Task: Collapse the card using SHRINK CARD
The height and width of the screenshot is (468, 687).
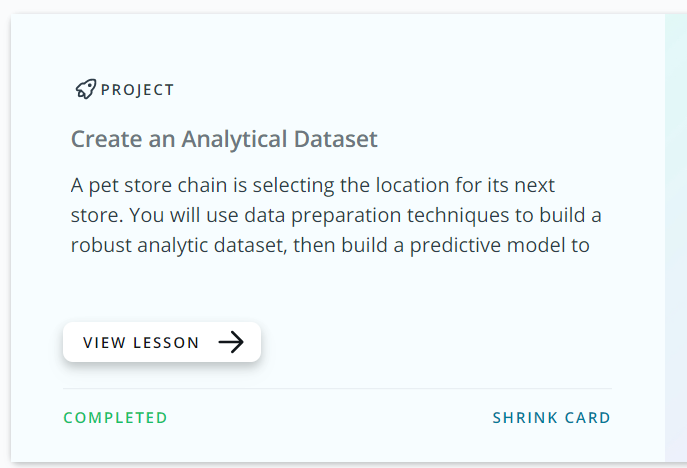Action: tap(551, 418)
